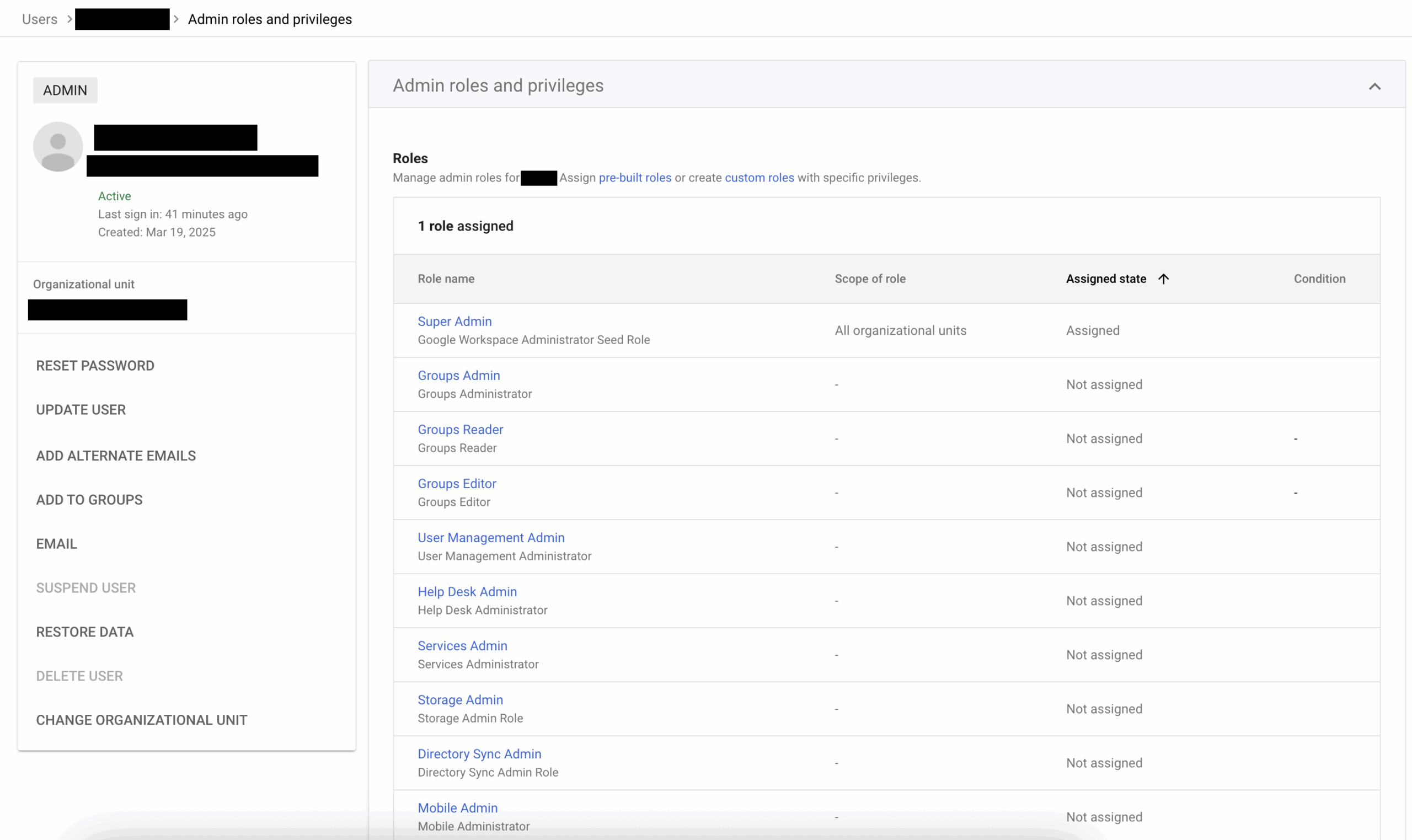Click DELETE USER
This screenshot has width=1412, height=840.
pyautogui.click(x=79, y=676)
